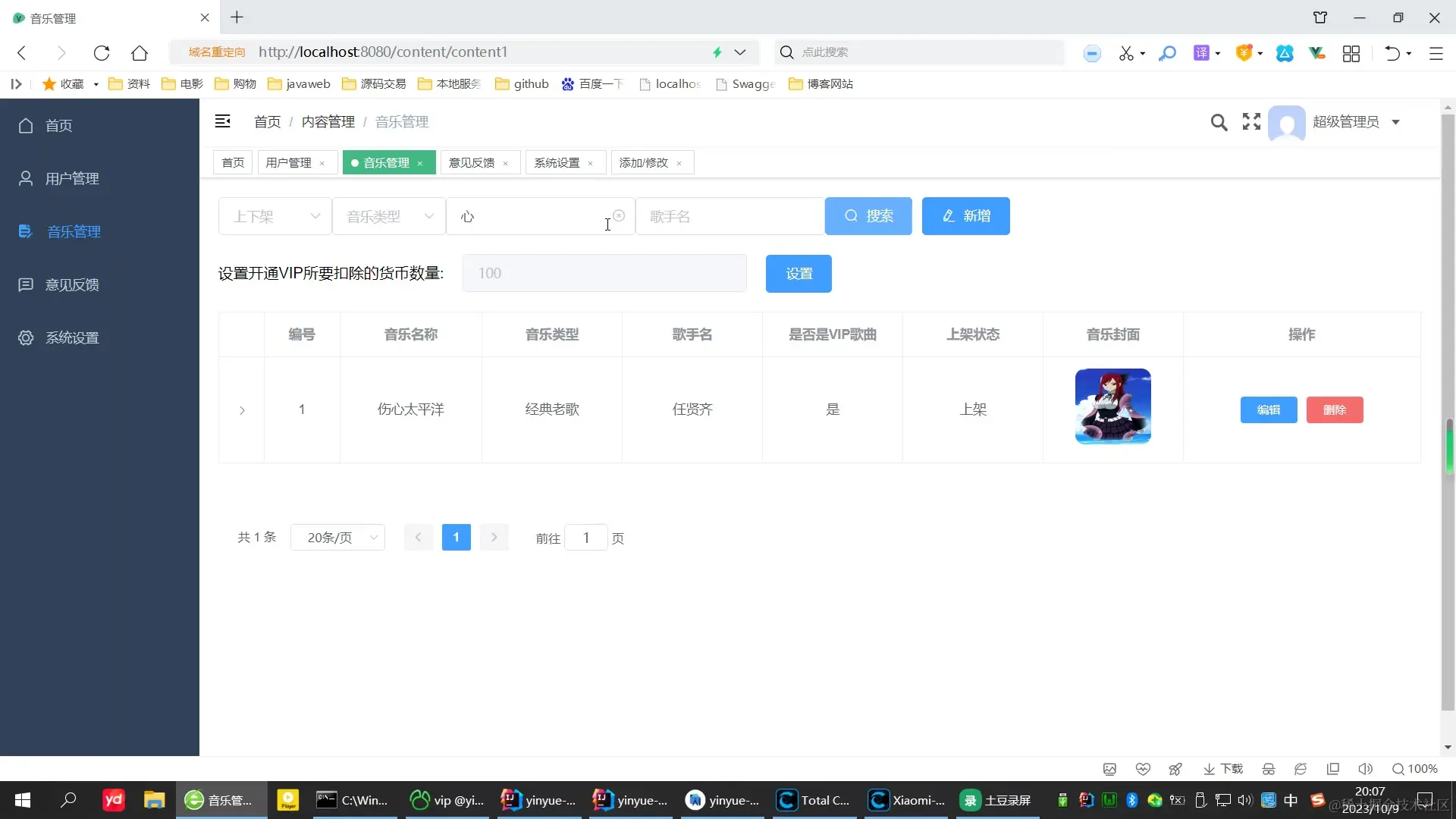
Task: Click the hamburger sidebar collapse icon
Action: click(x=222, y=121)
